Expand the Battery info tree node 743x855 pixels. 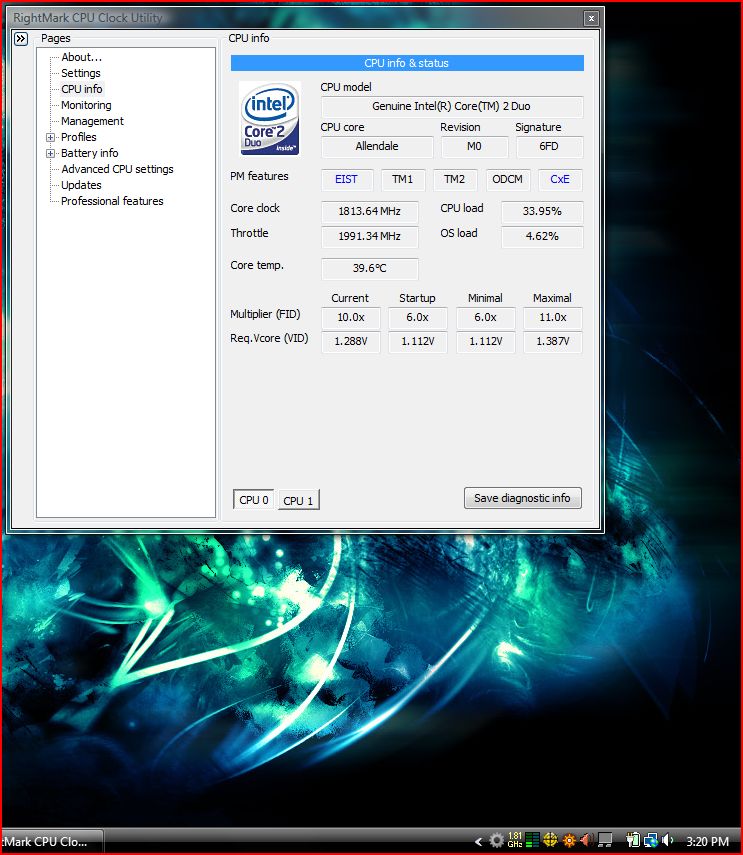click(50, 154)
